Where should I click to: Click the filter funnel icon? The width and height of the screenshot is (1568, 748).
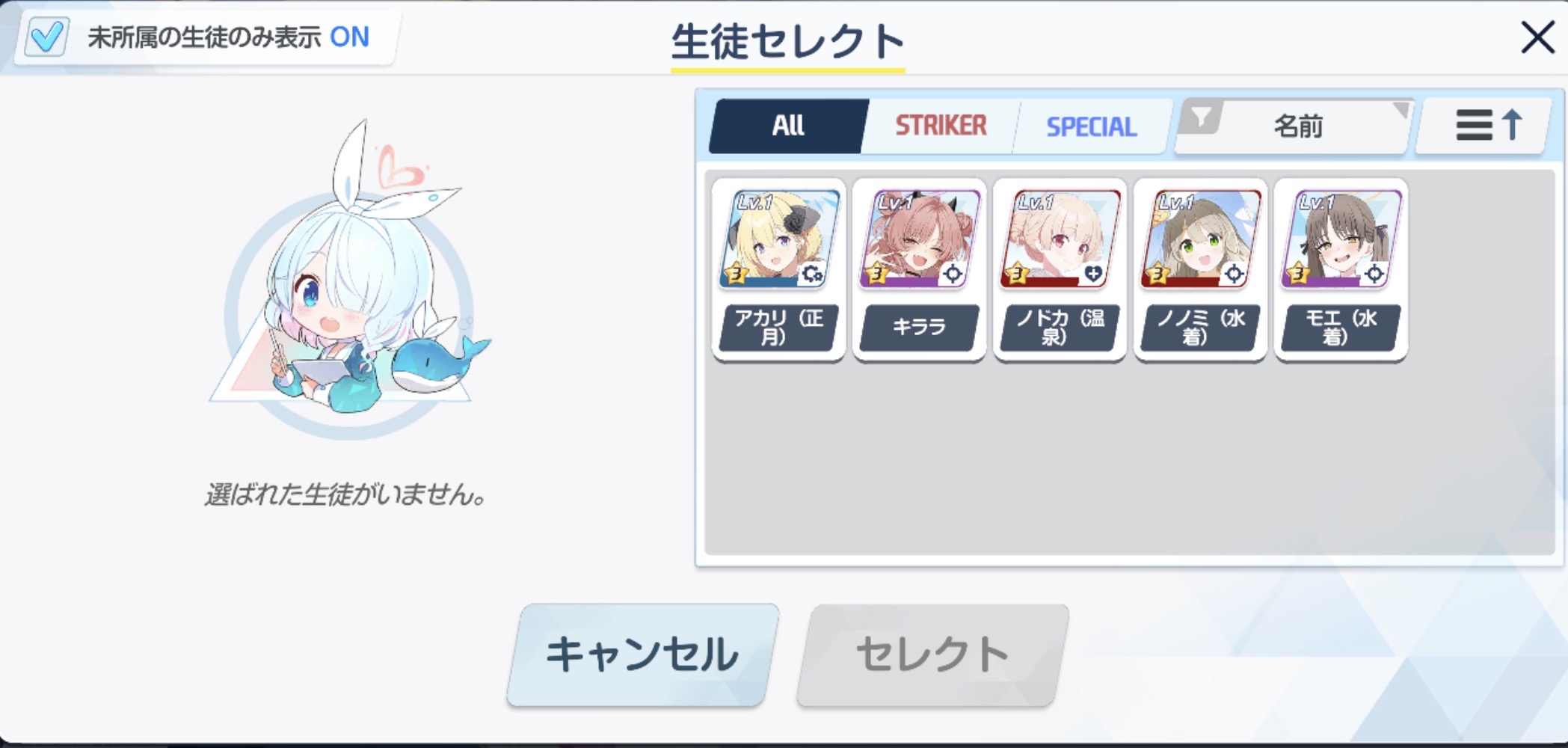pos(1200,117)
